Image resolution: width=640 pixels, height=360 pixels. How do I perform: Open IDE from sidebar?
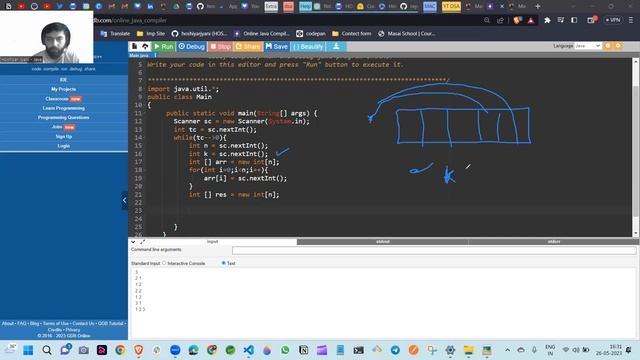(x=63, y=80)
